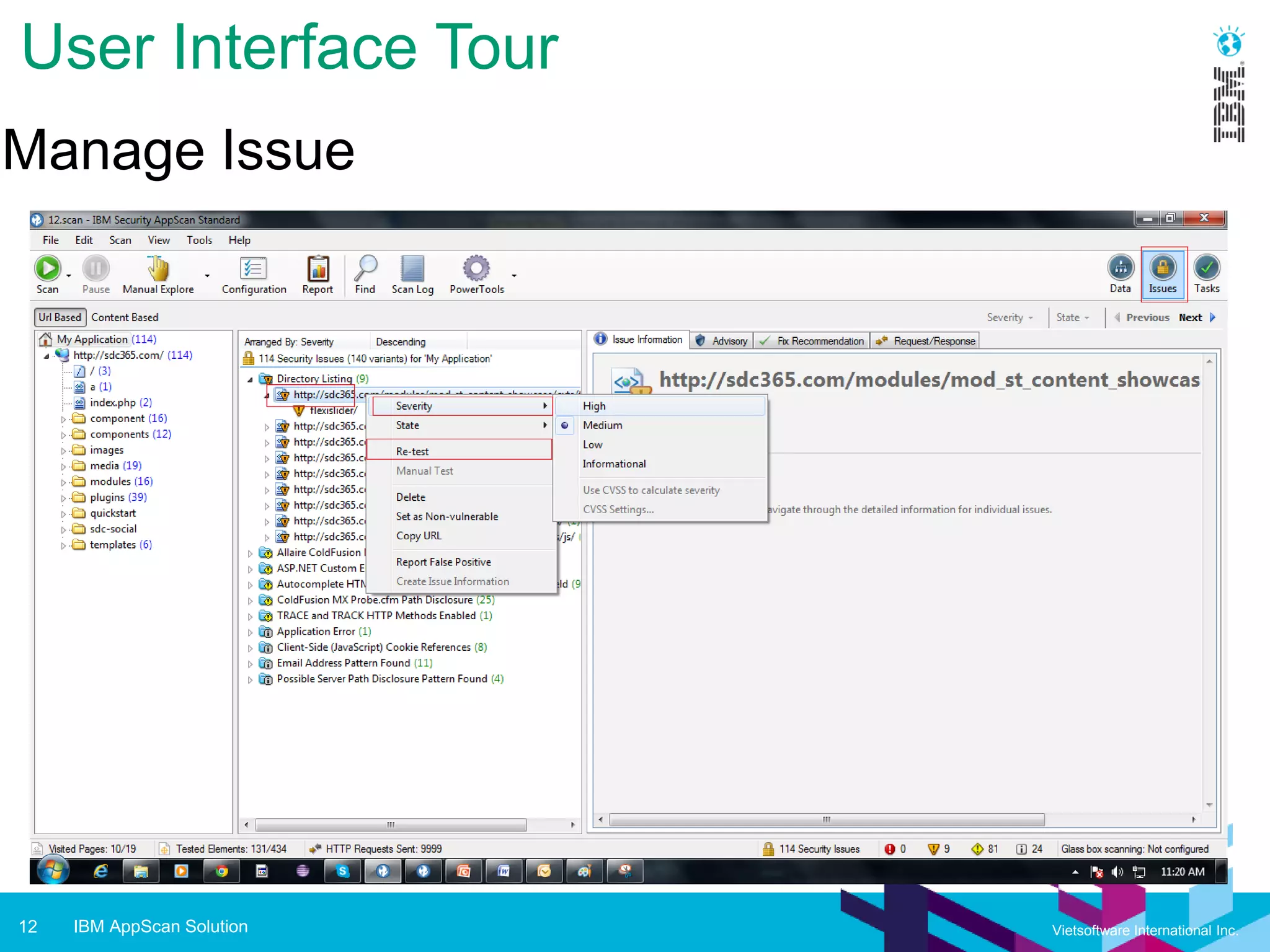Switch to the Advisory tab
Image resolution: width=1270 pixels, height=952 pixels.
pyautogui.click(x=722, y=341)
